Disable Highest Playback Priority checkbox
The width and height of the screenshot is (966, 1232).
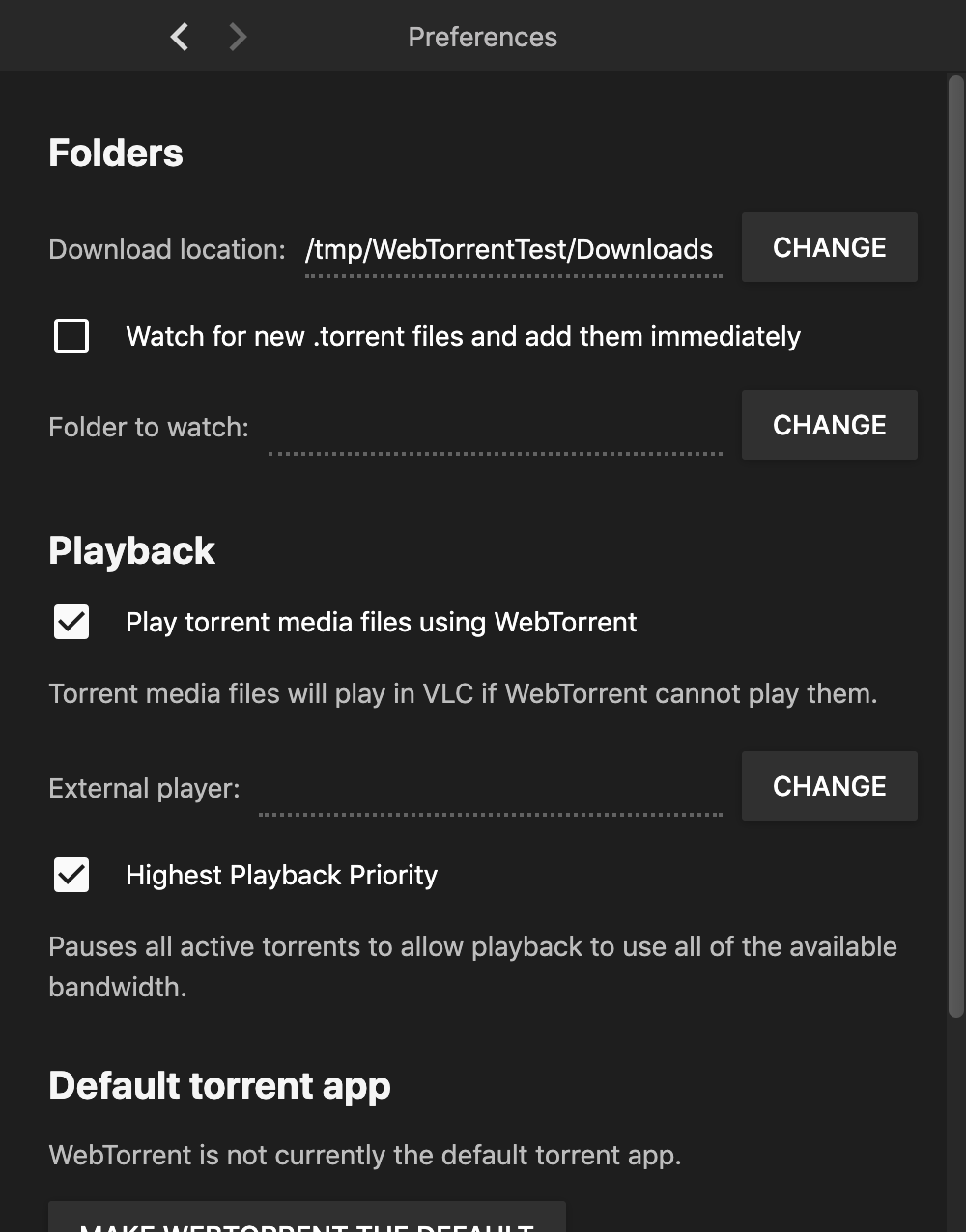point(71,875)
